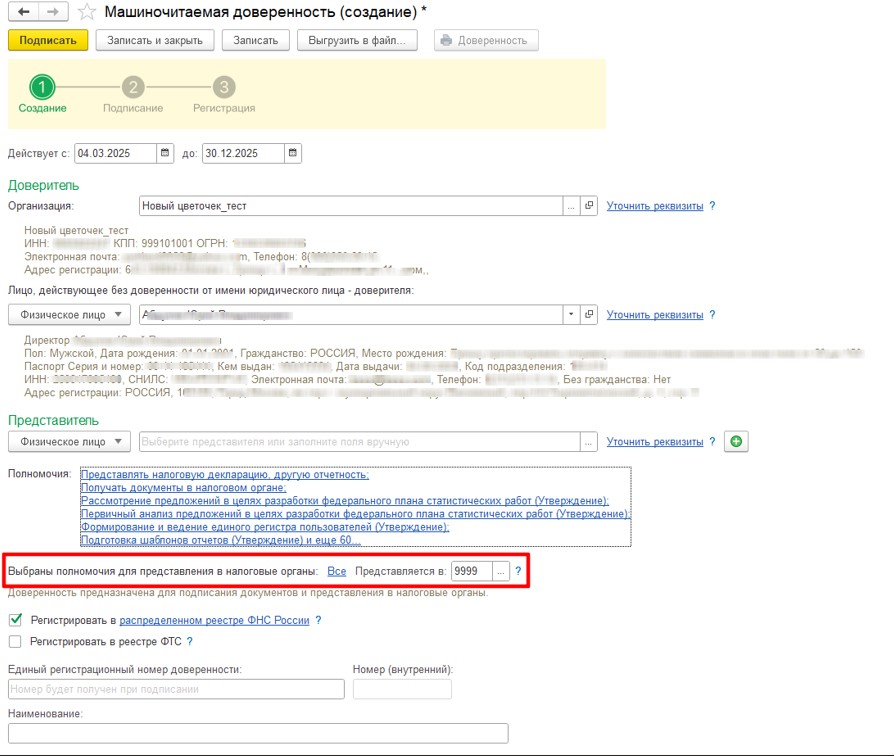The height and width of the screenshot is (756, 894).
Task: Click the ellipsis select button in Организация field
Action: 571,206
